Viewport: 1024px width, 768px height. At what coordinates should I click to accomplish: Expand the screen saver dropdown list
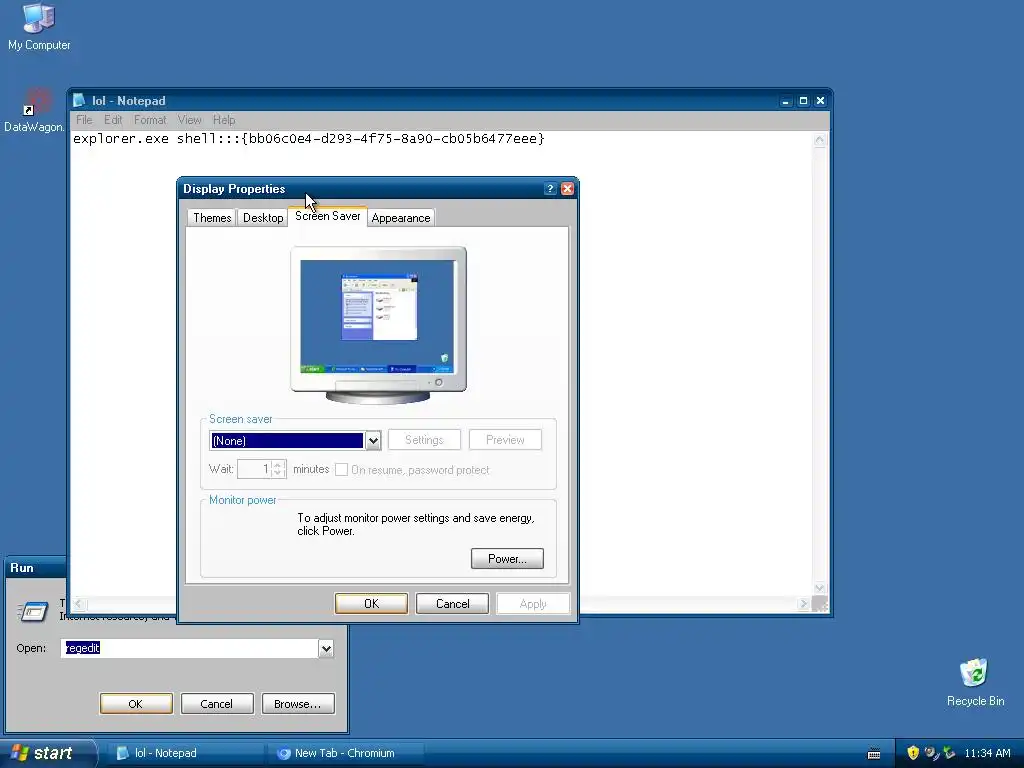[373, 441]
